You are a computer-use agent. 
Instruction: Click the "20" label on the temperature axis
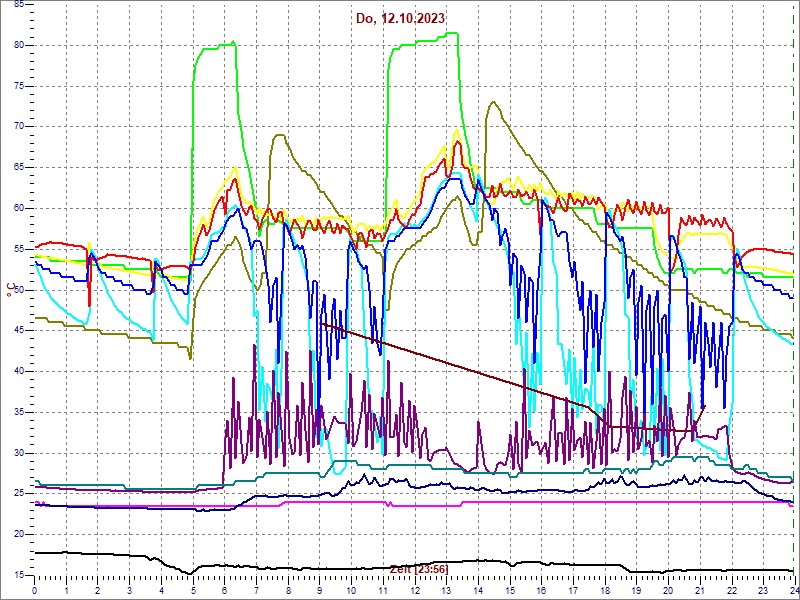coord(18,535)
